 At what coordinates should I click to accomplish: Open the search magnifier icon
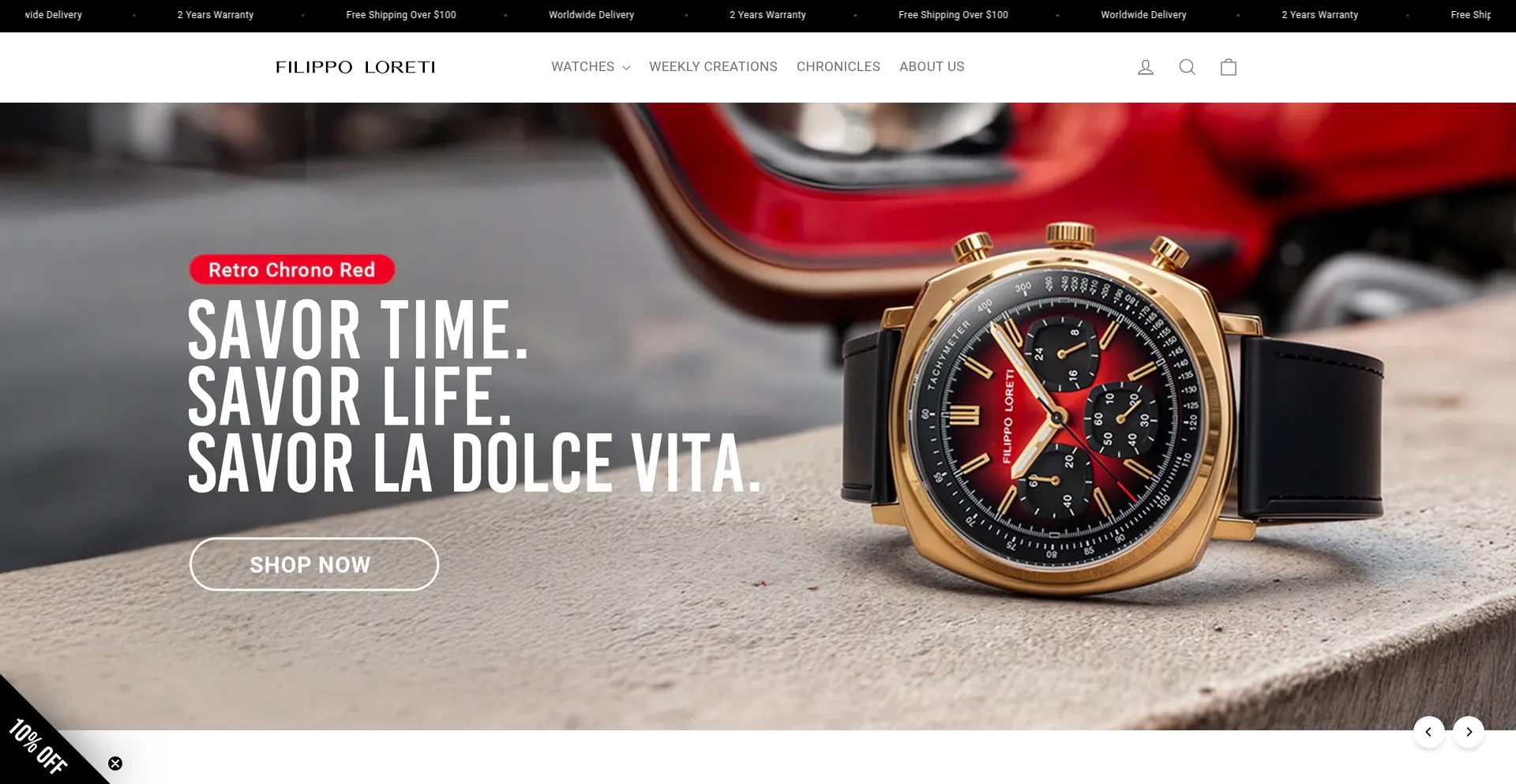(x=1187, y=67)
